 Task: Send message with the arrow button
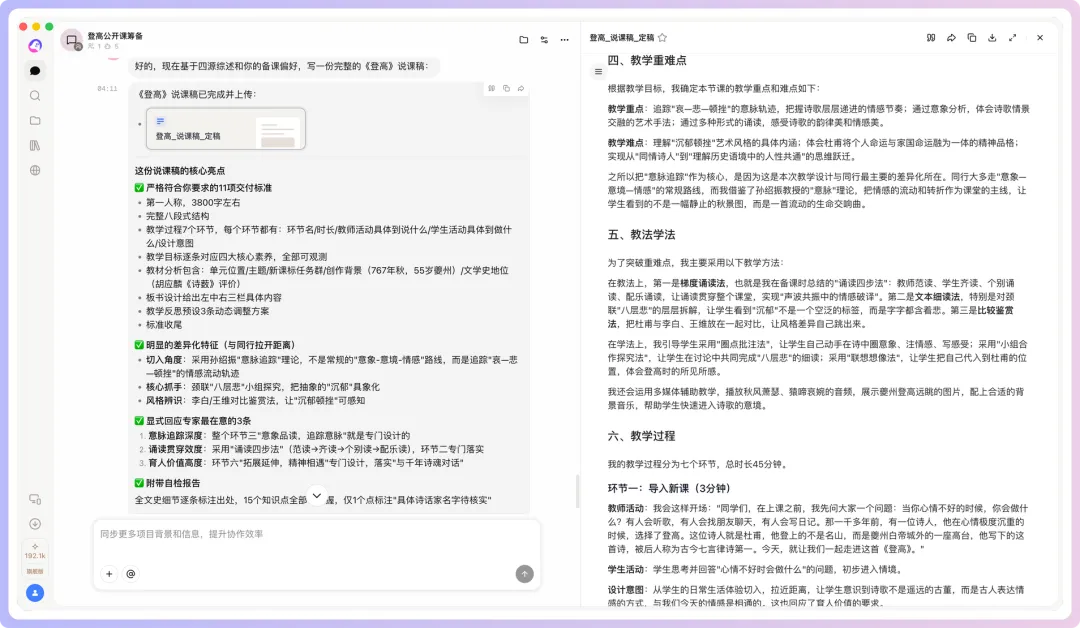[524, 574]
